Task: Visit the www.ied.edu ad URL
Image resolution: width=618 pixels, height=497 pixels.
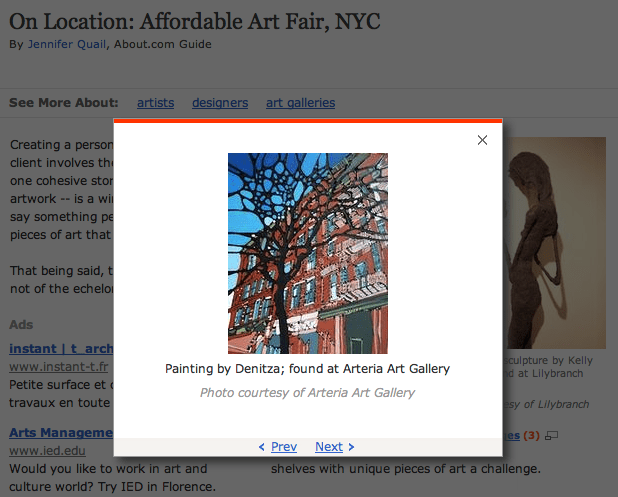Action: [47, 450]
